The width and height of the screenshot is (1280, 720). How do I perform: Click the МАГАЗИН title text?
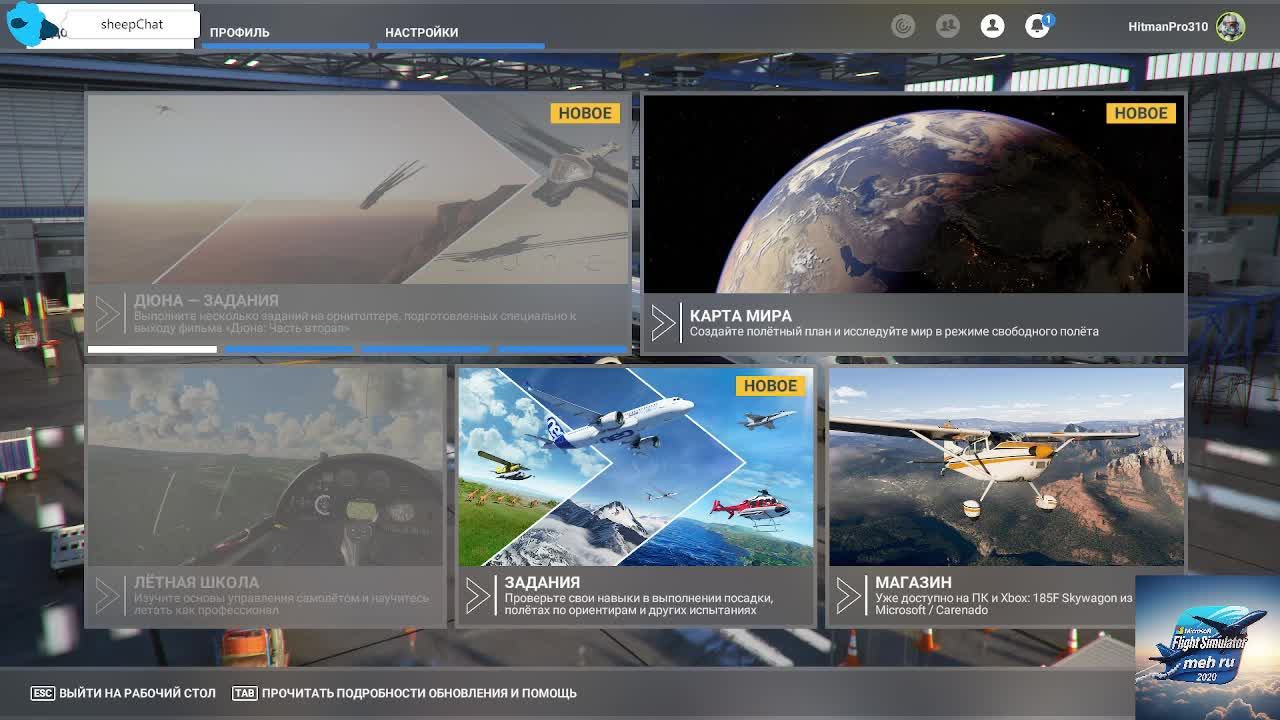click(x=913, y=582)
